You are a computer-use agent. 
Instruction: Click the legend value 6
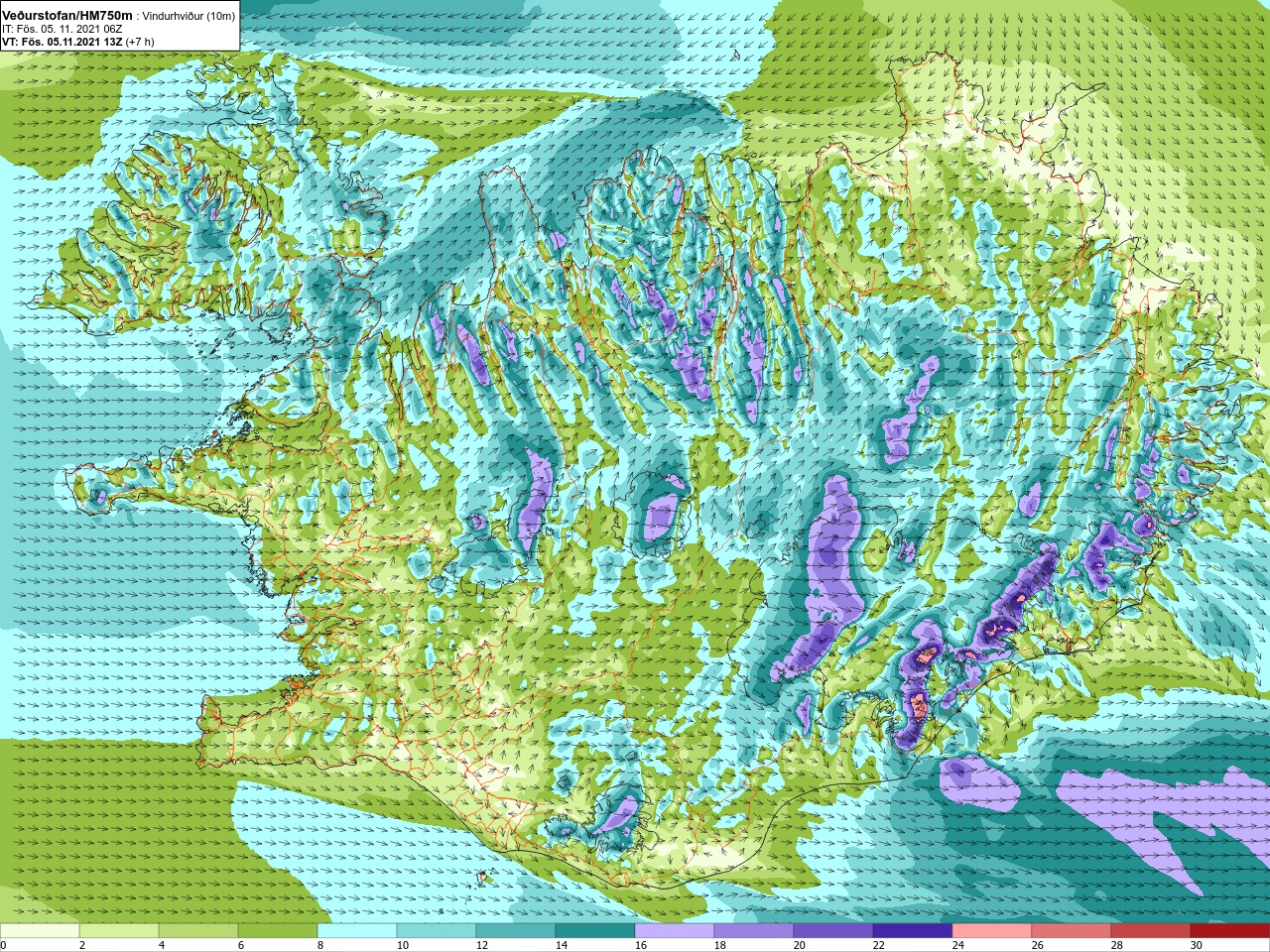[x=241, y=945]
